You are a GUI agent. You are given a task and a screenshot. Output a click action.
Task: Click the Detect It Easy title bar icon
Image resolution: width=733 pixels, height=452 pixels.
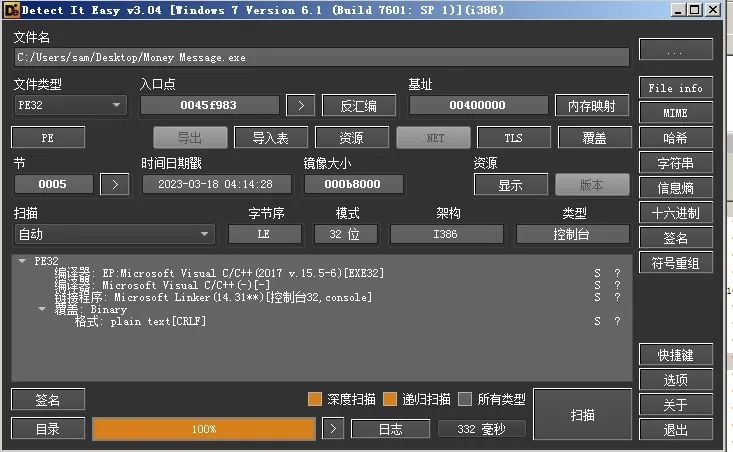point(11,9)
